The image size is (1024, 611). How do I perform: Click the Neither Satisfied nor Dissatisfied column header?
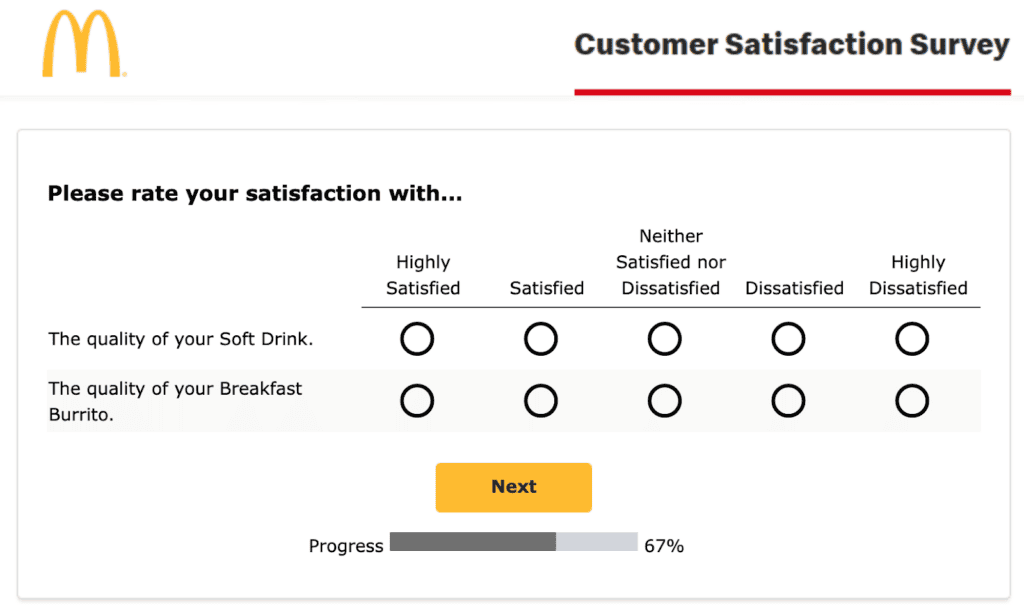tap(671, 262)
